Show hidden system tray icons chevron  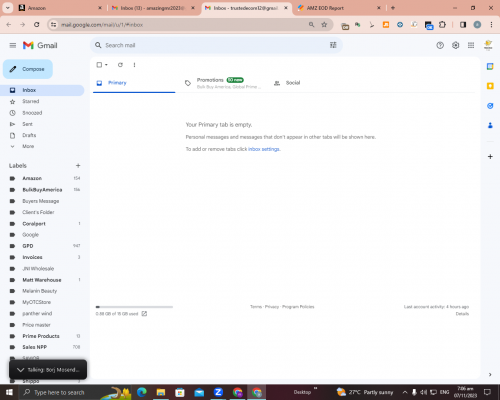[405, 392]
